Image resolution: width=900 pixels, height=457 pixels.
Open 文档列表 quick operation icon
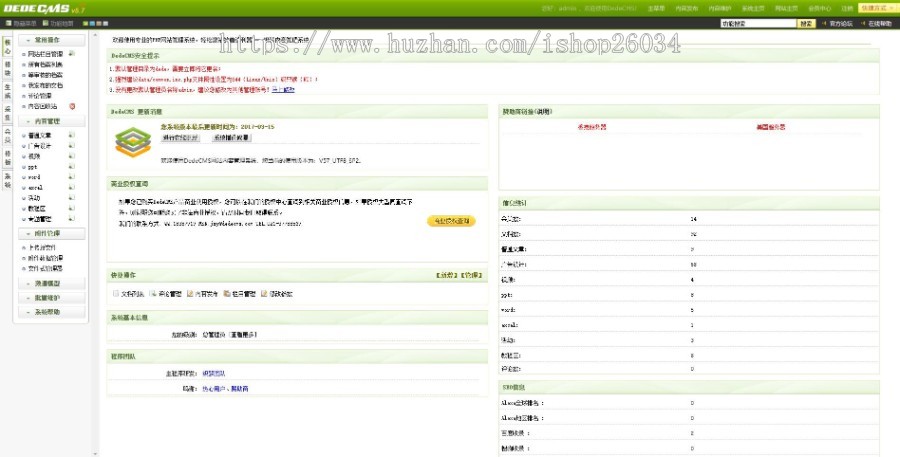point(116,294)
